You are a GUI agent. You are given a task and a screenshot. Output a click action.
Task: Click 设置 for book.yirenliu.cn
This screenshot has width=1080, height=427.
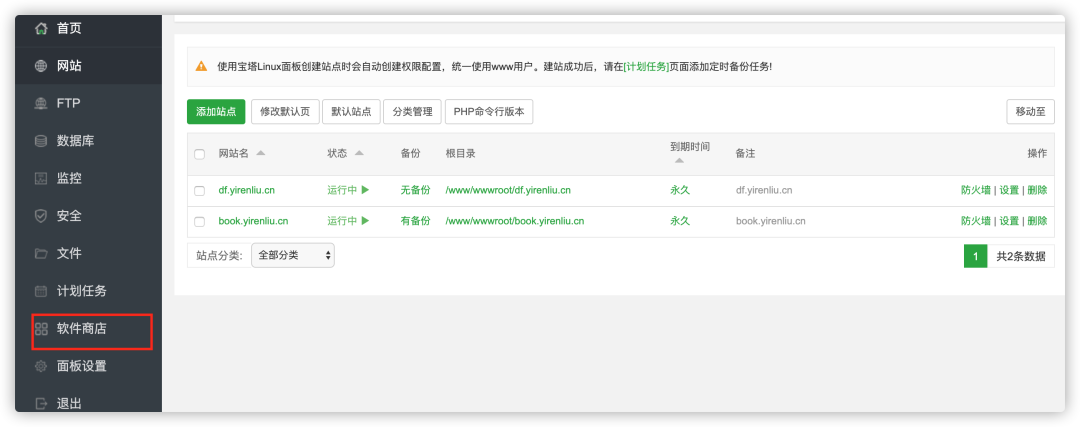coord(1009,221)
